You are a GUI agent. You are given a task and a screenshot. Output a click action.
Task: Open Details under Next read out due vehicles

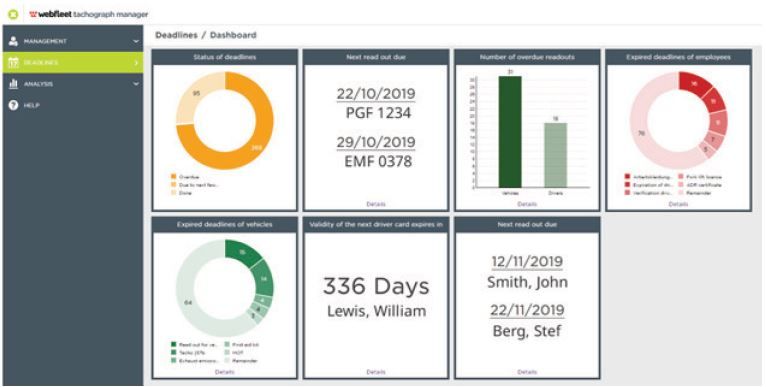[x=376, y=204]
